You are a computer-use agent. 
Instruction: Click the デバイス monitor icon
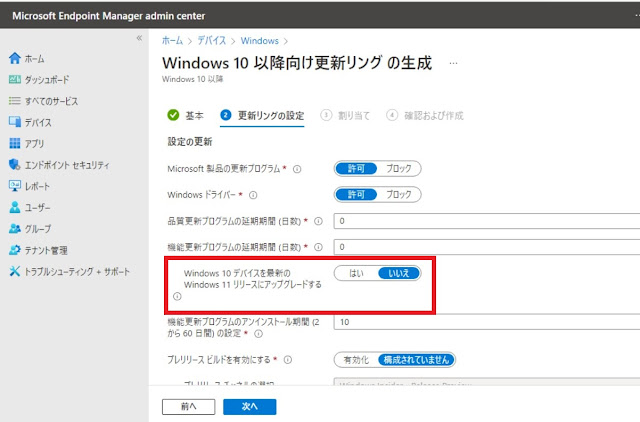pyautogui.click(x=15, y=122)
